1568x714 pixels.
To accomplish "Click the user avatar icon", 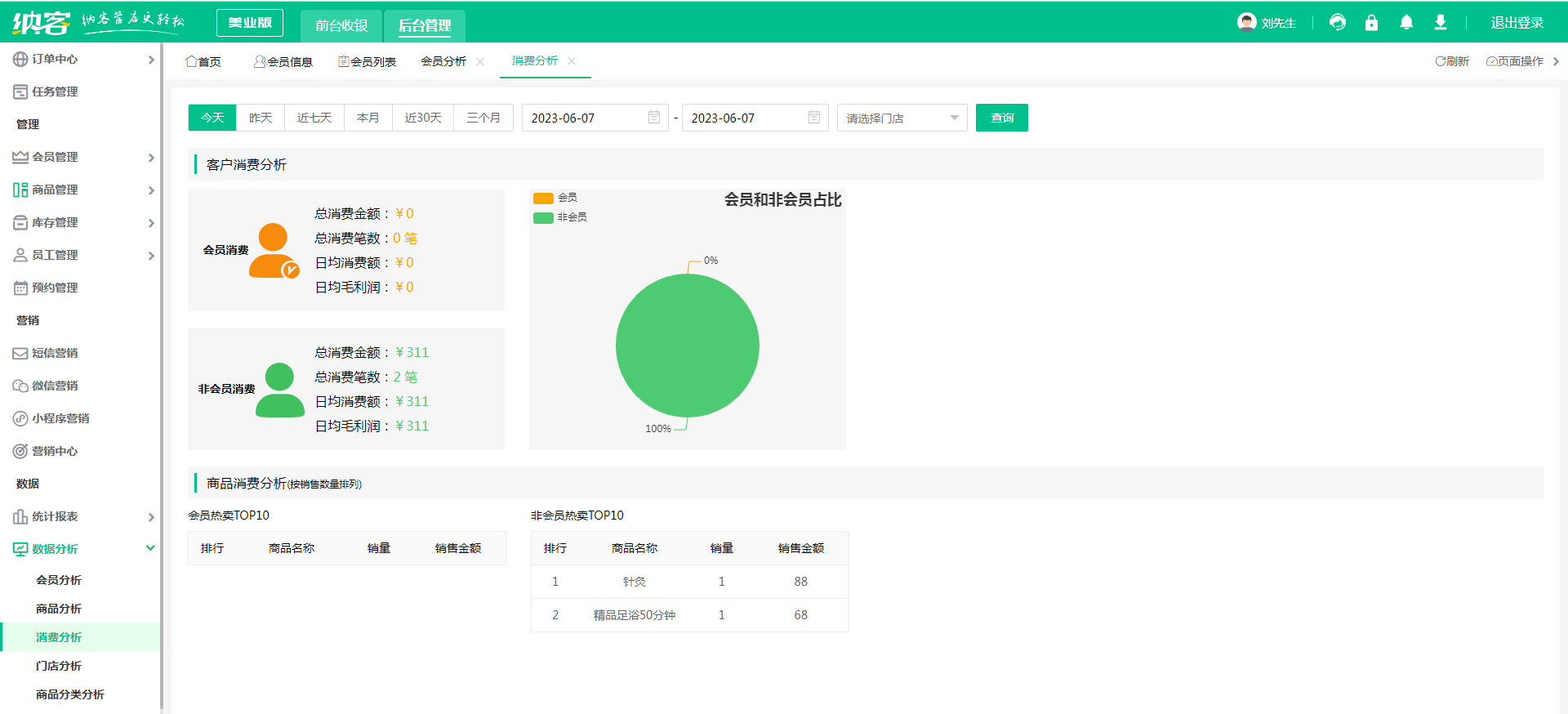I will point(1246,22).
